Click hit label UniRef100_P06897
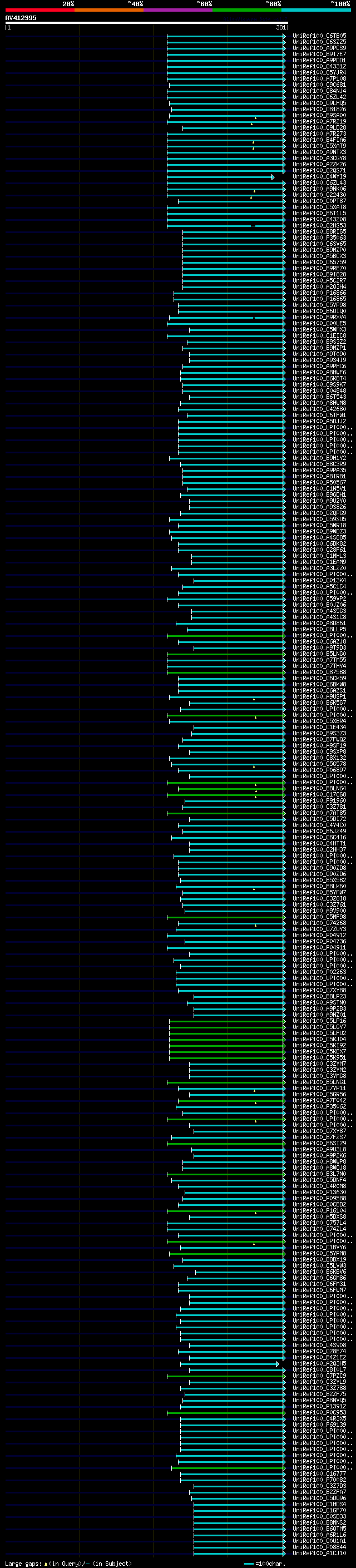 [319, 770]
